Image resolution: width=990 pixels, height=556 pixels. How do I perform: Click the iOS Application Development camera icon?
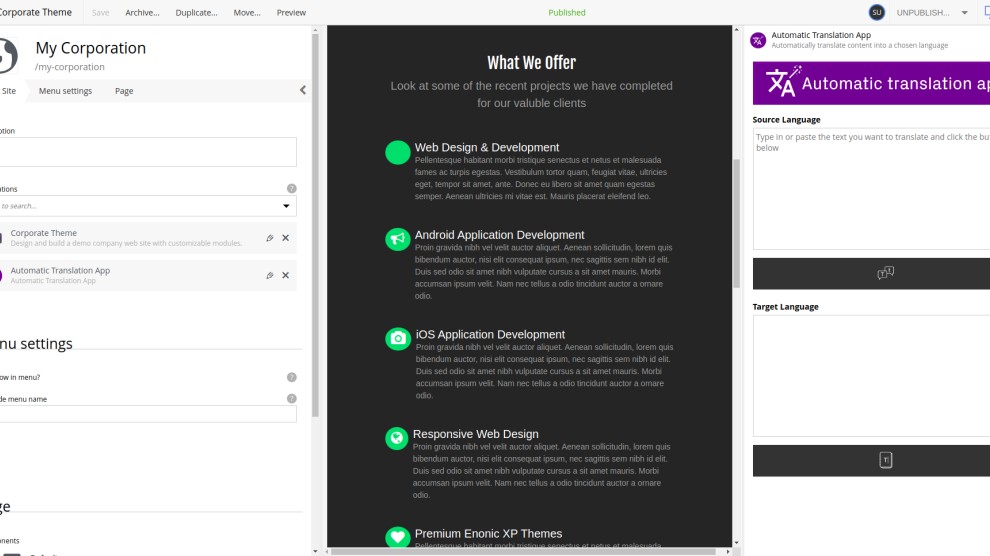(398, 339)
